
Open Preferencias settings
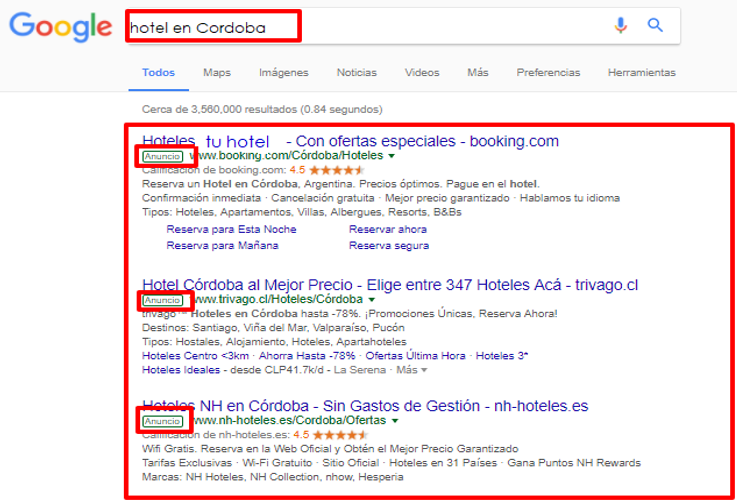tap(548, 72)
